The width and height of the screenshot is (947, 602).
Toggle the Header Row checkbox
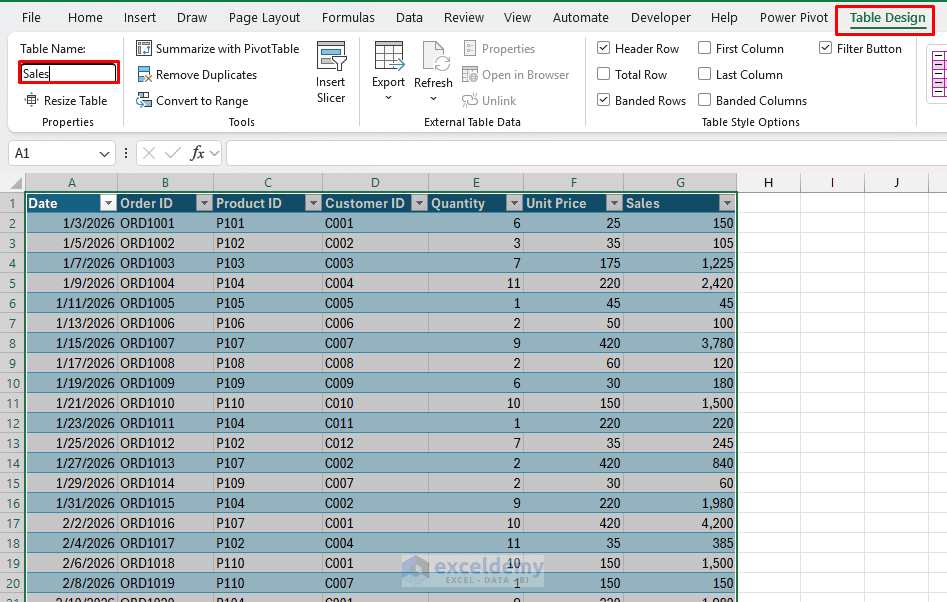(x=603, y=48)
